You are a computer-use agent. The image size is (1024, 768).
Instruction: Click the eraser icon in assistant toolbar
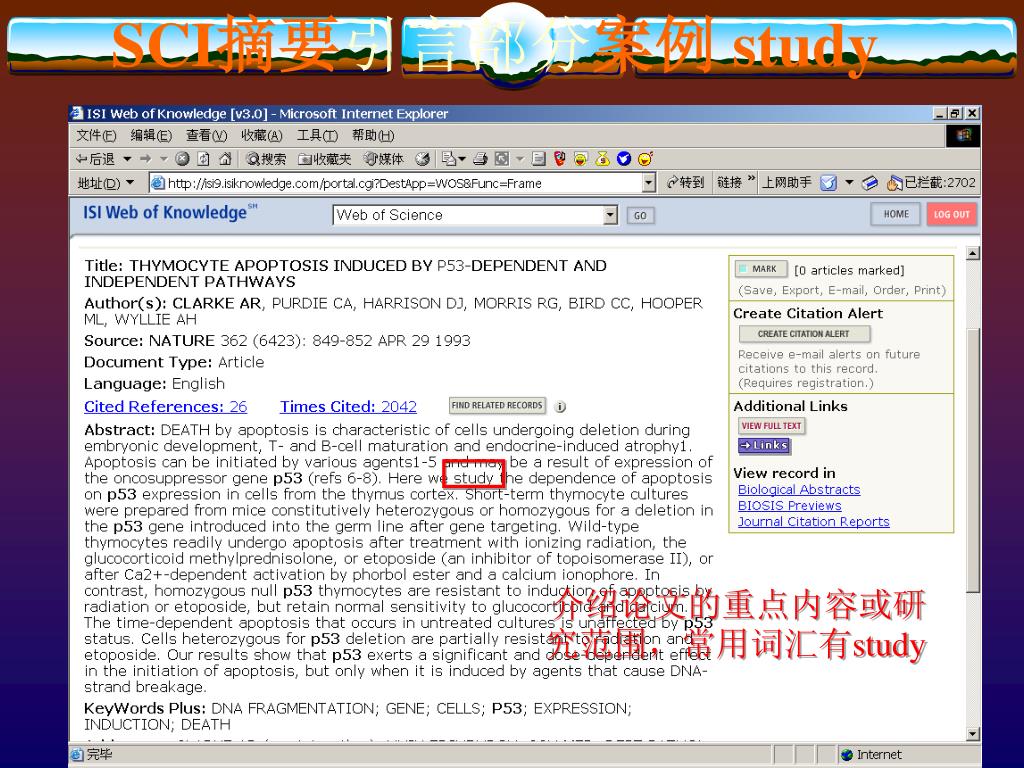point(869,184)
